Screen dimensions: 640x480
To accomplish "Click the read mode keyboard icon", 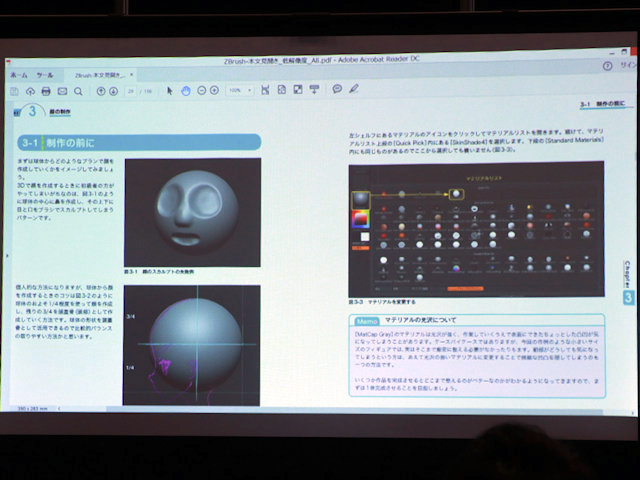I will coord(314,89).
